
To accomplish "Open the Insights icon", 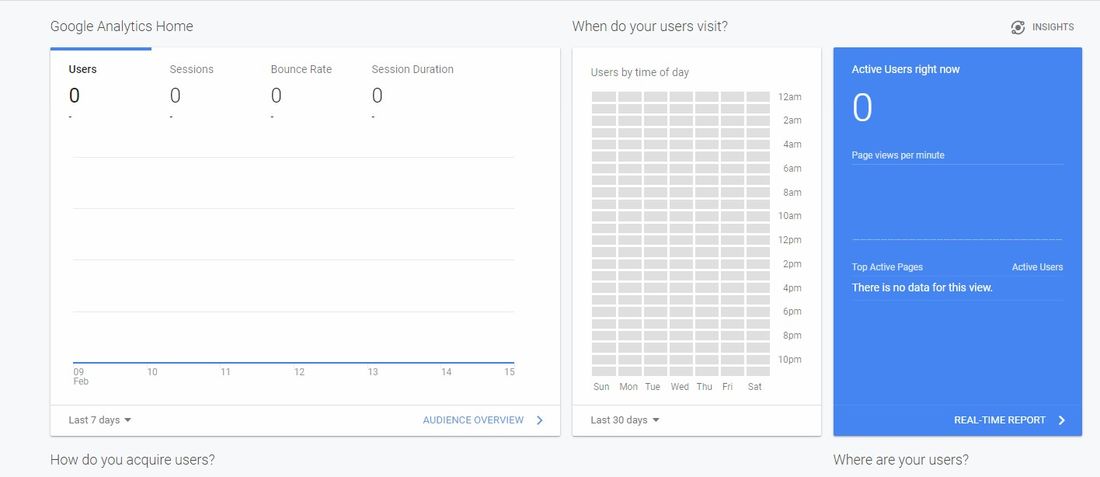I will click(x=1018, y=27).
